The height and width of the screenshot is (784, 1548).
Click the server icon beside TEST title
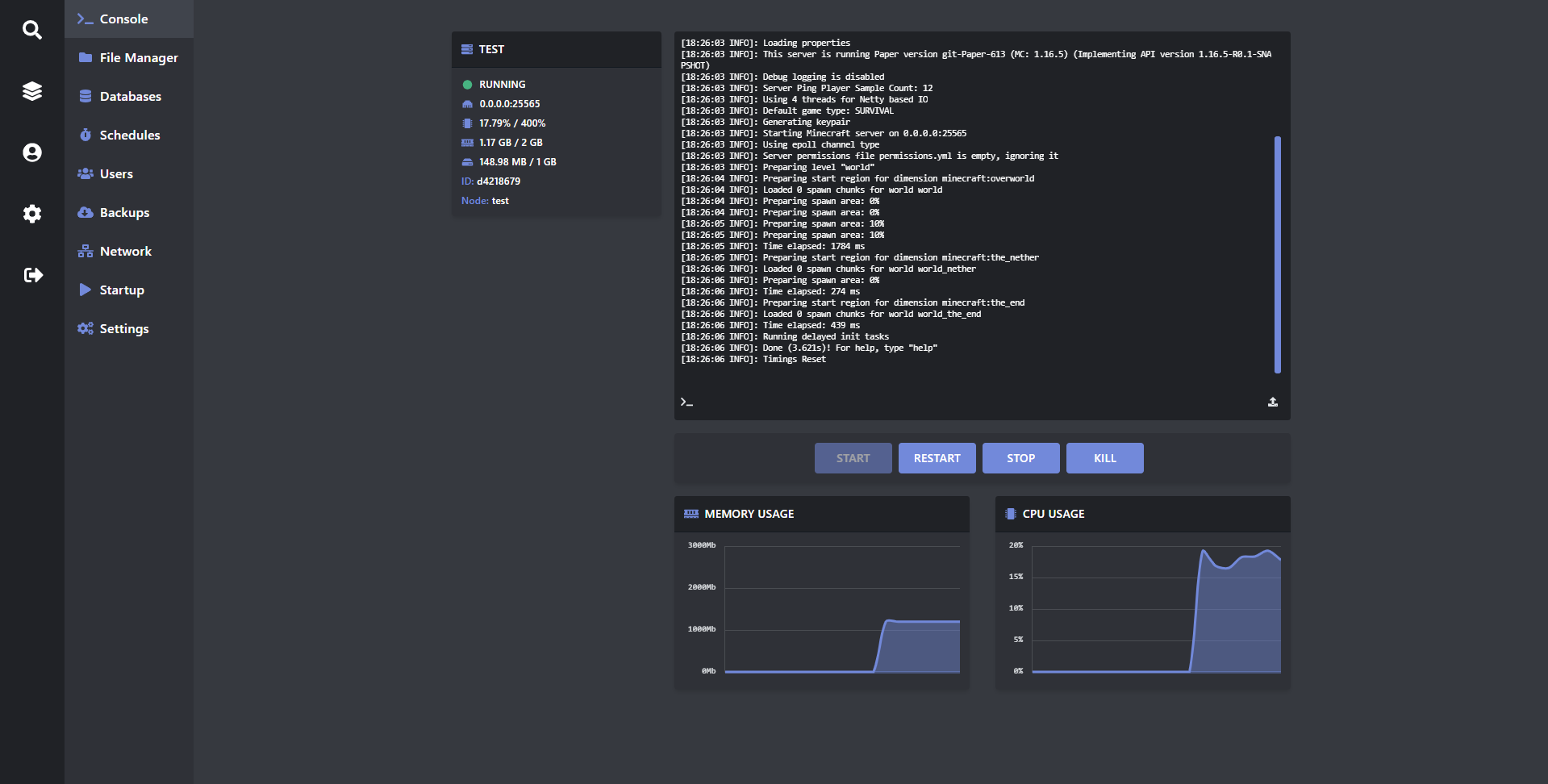467,49
